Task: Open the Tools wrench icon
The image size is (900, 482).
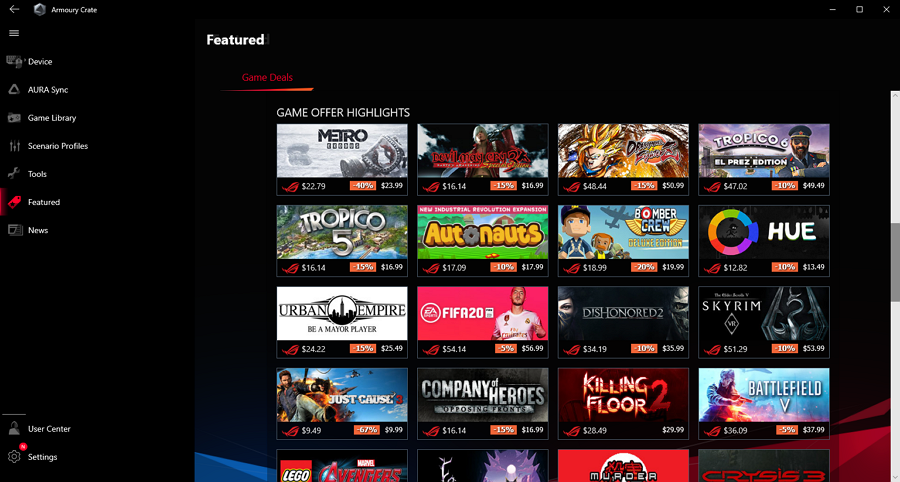Action: coord(14,174)
